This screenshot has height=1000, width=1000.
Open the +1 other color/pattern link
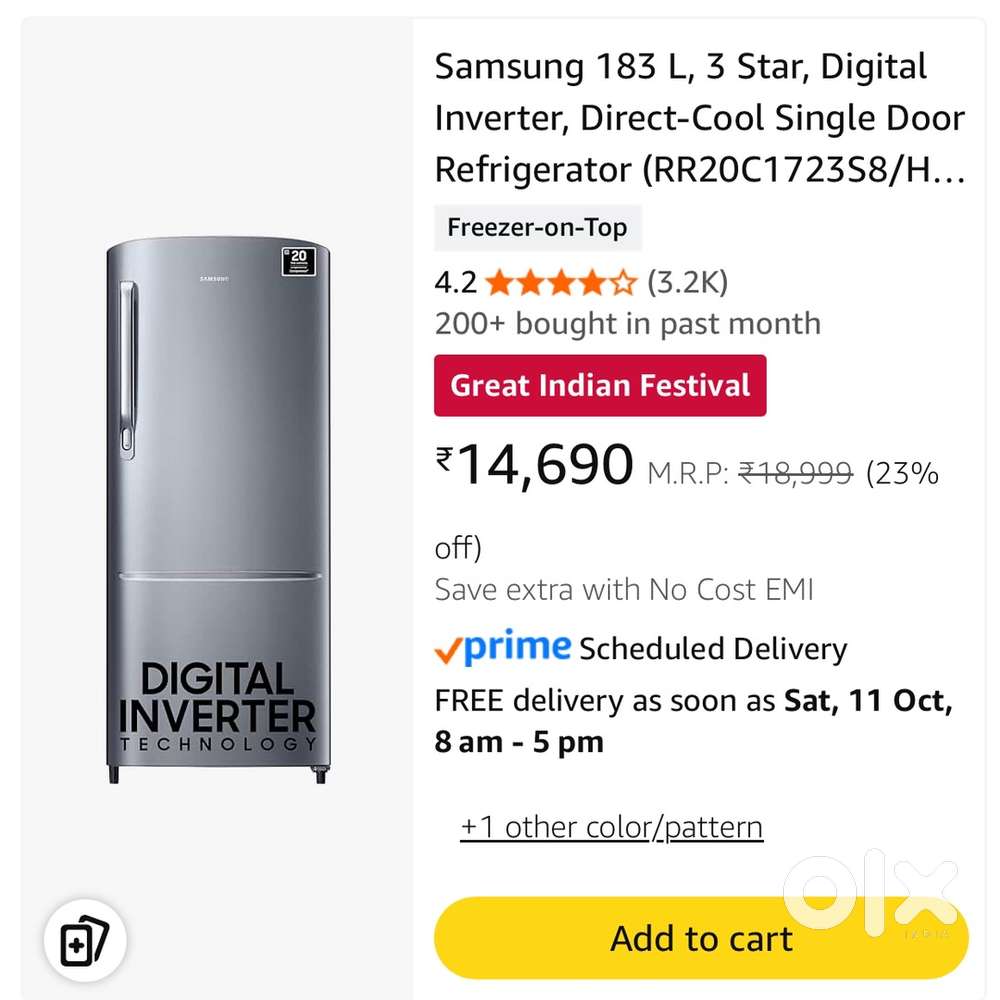click(611, 827)
